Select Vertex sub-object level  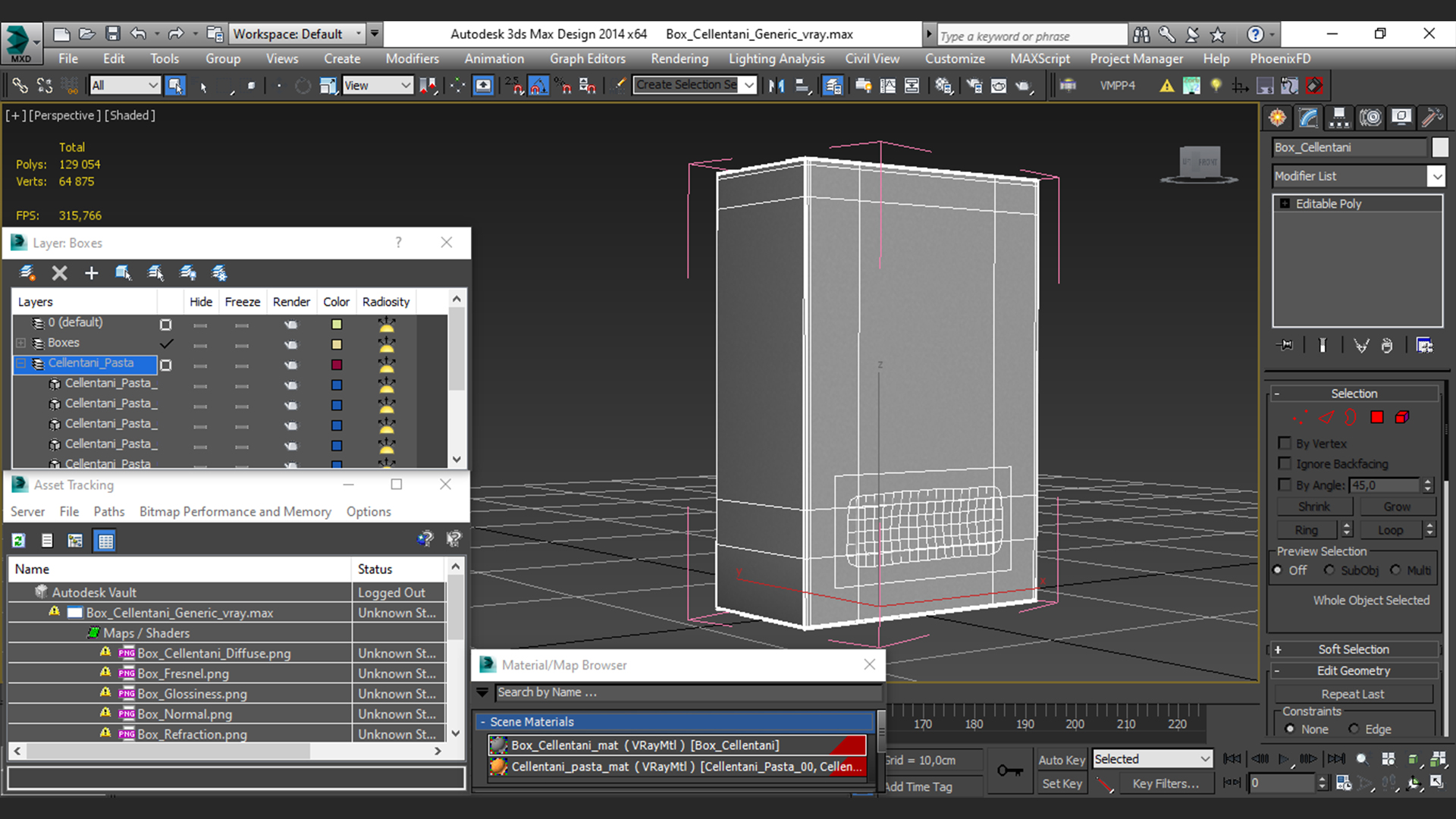click(x=1301, y=417)
